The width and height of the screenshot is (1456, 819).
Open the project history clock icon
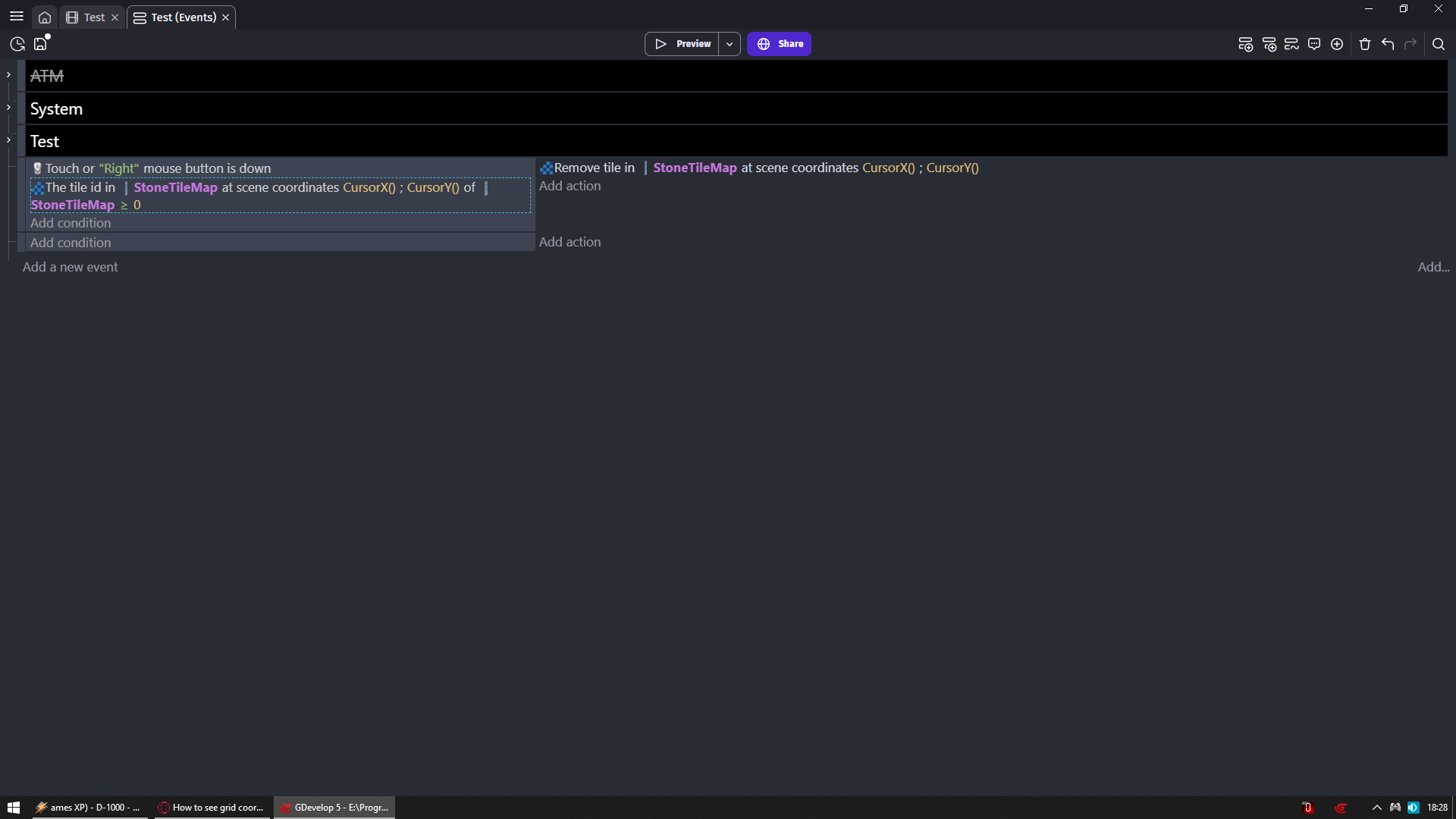pyautogui.click(x=17, y=44)
